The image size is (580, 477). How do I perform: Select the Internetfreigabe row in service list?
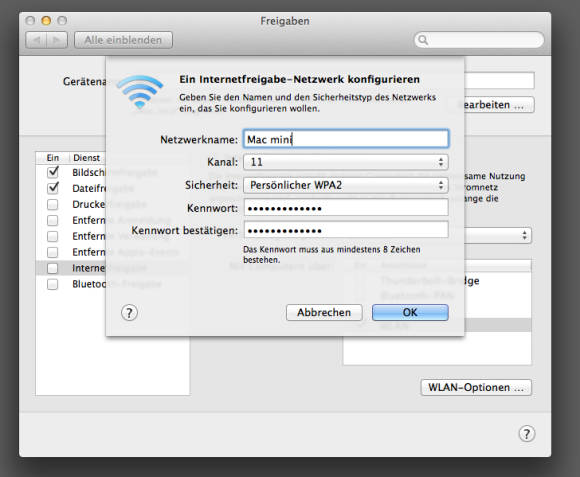click(x=112, y=268)
